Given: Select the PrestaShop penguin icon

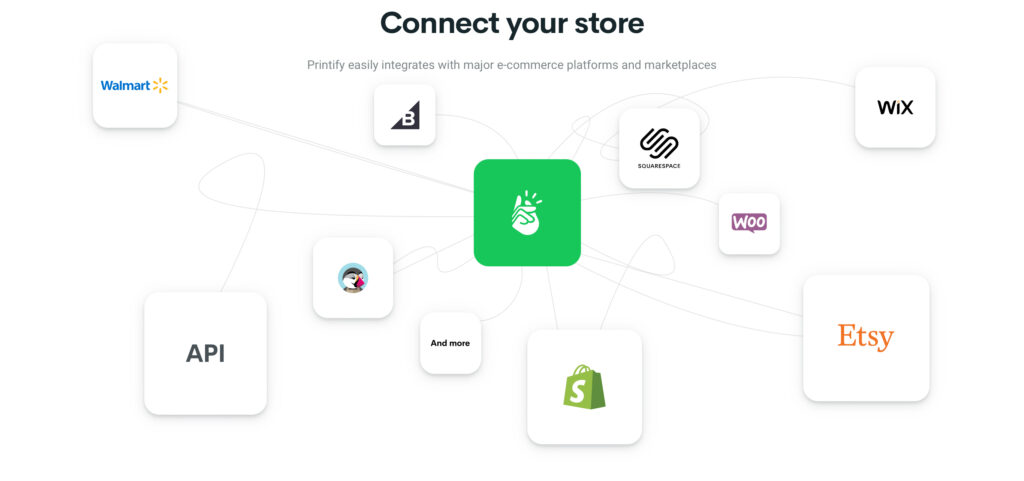Looking at the screenshot, I should pyautogui.click(x=353, y=278).
